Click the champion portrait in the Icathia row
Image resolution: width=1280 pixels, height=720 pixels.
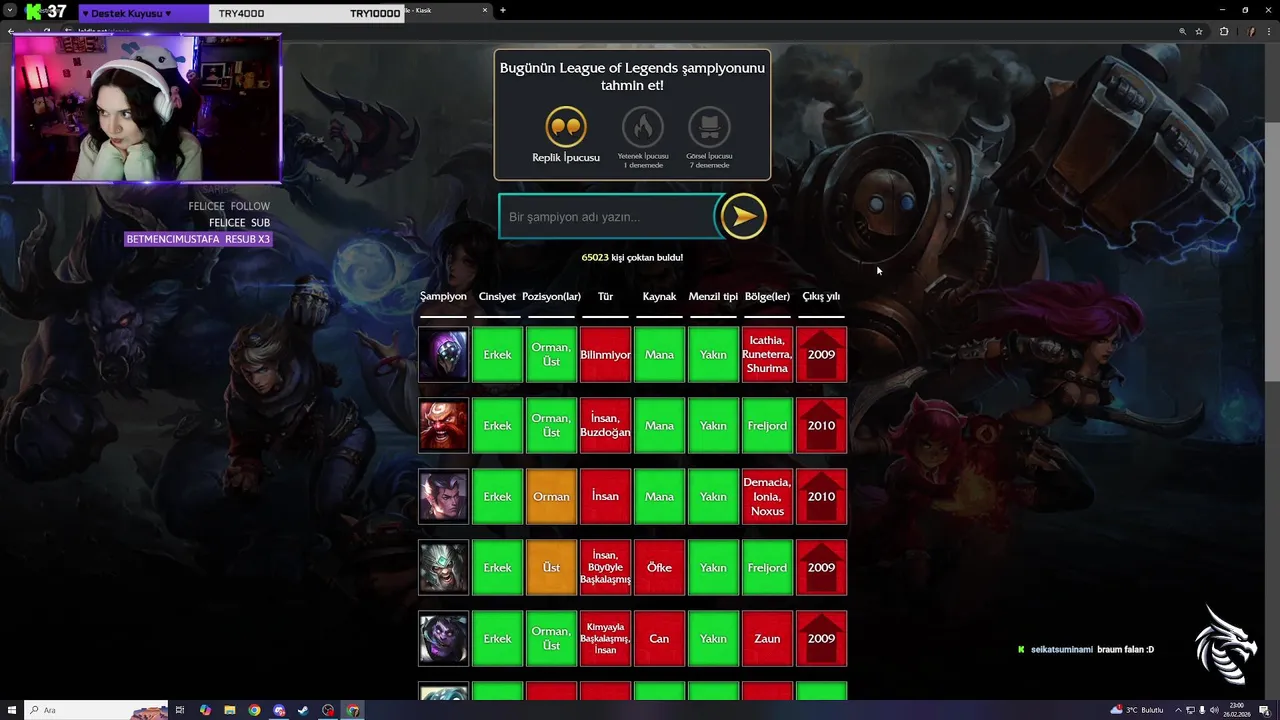[443, 355]
